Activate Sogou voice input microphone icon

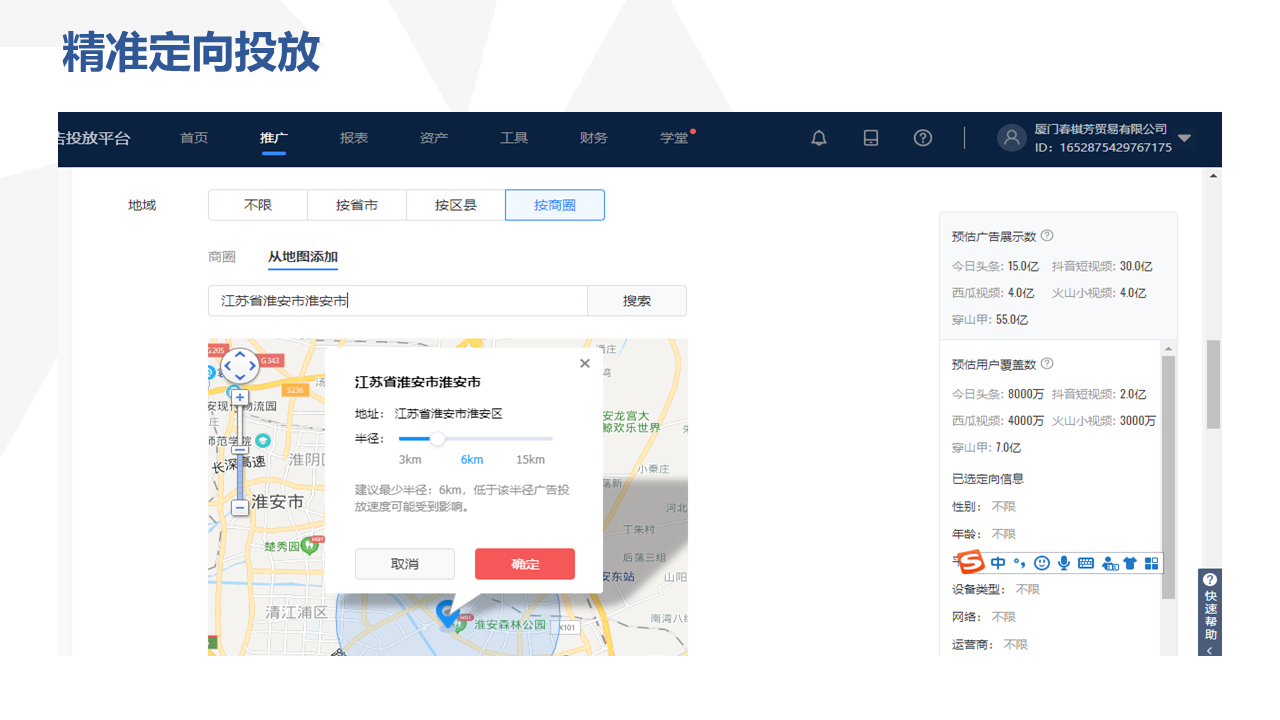1062,562
